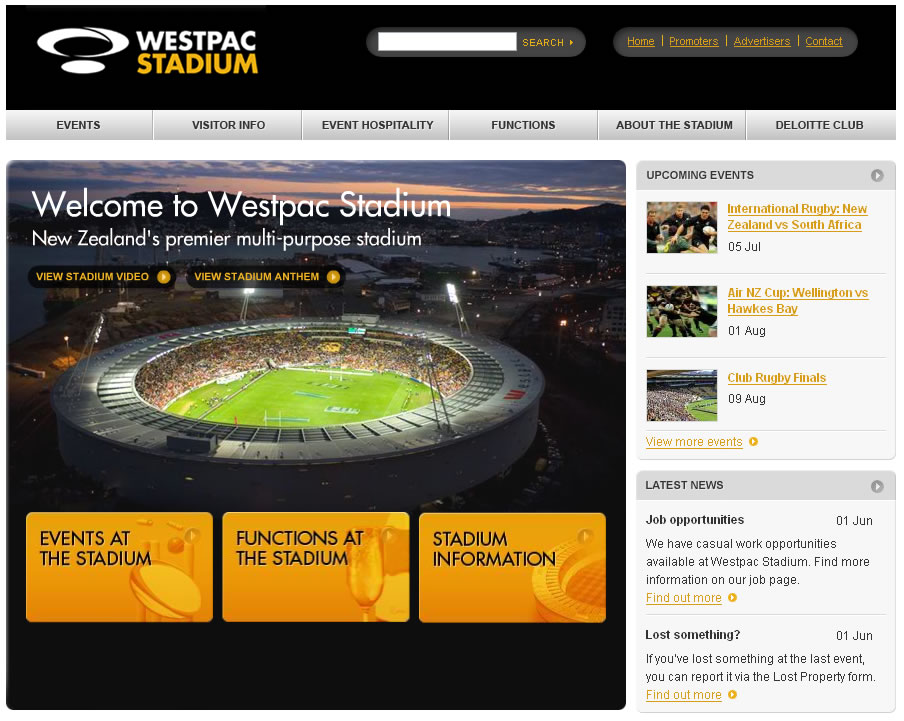Viewport: 904px width, 721px height.
Task: Click the arrow icon after Job opportunities Find out more
Action: (x=732, y=598)
